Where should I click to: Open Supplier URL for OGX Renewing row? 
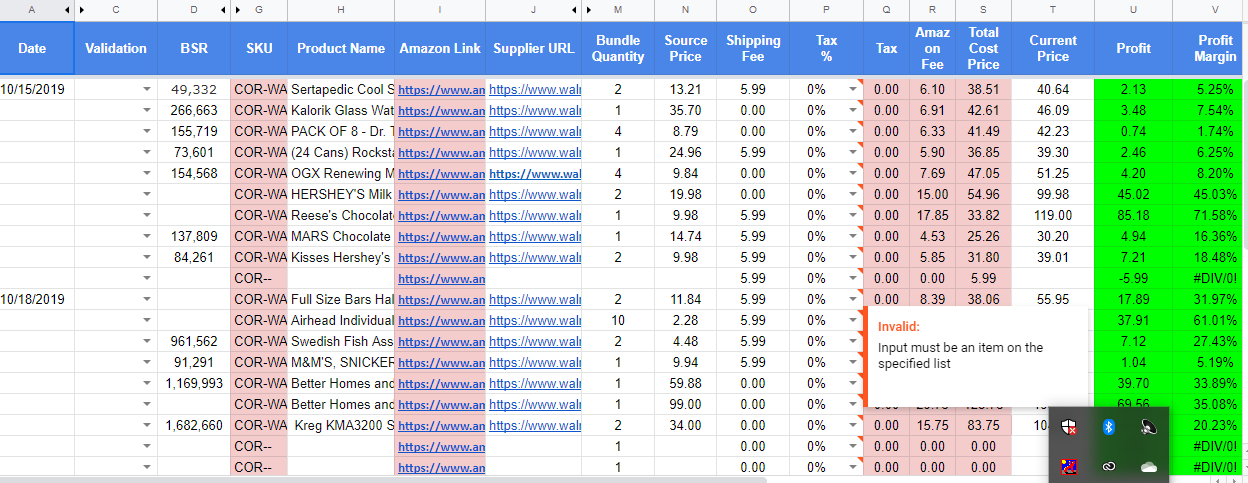coord(534,173)
